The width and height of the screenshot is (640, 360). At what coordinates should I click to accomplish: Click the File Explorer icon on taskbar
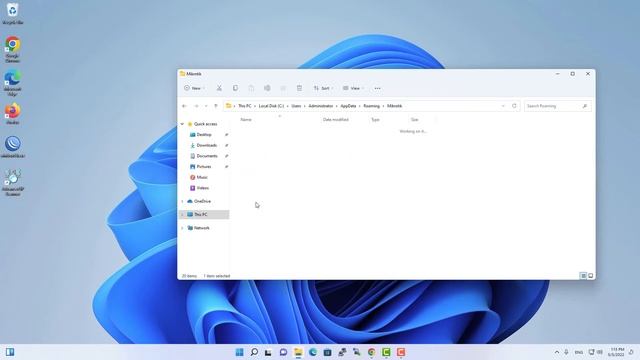point(298,352)
